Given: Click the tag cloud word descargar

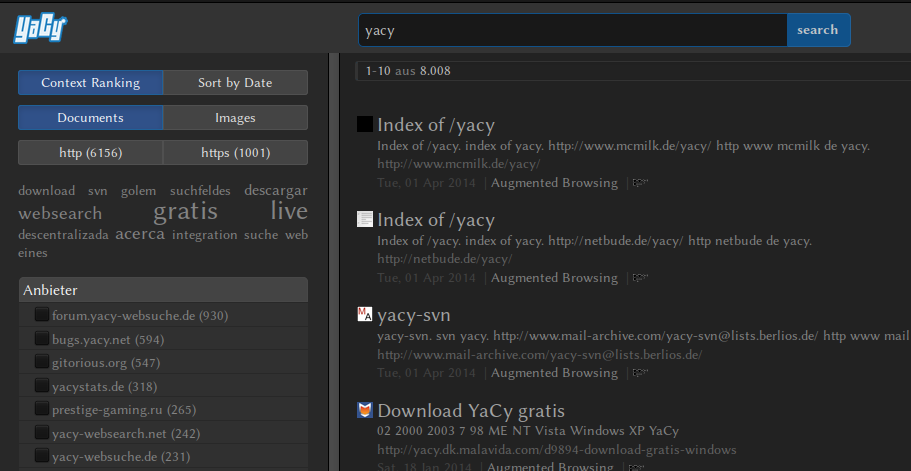Looking at the screenshot, I should coord(276,190).
